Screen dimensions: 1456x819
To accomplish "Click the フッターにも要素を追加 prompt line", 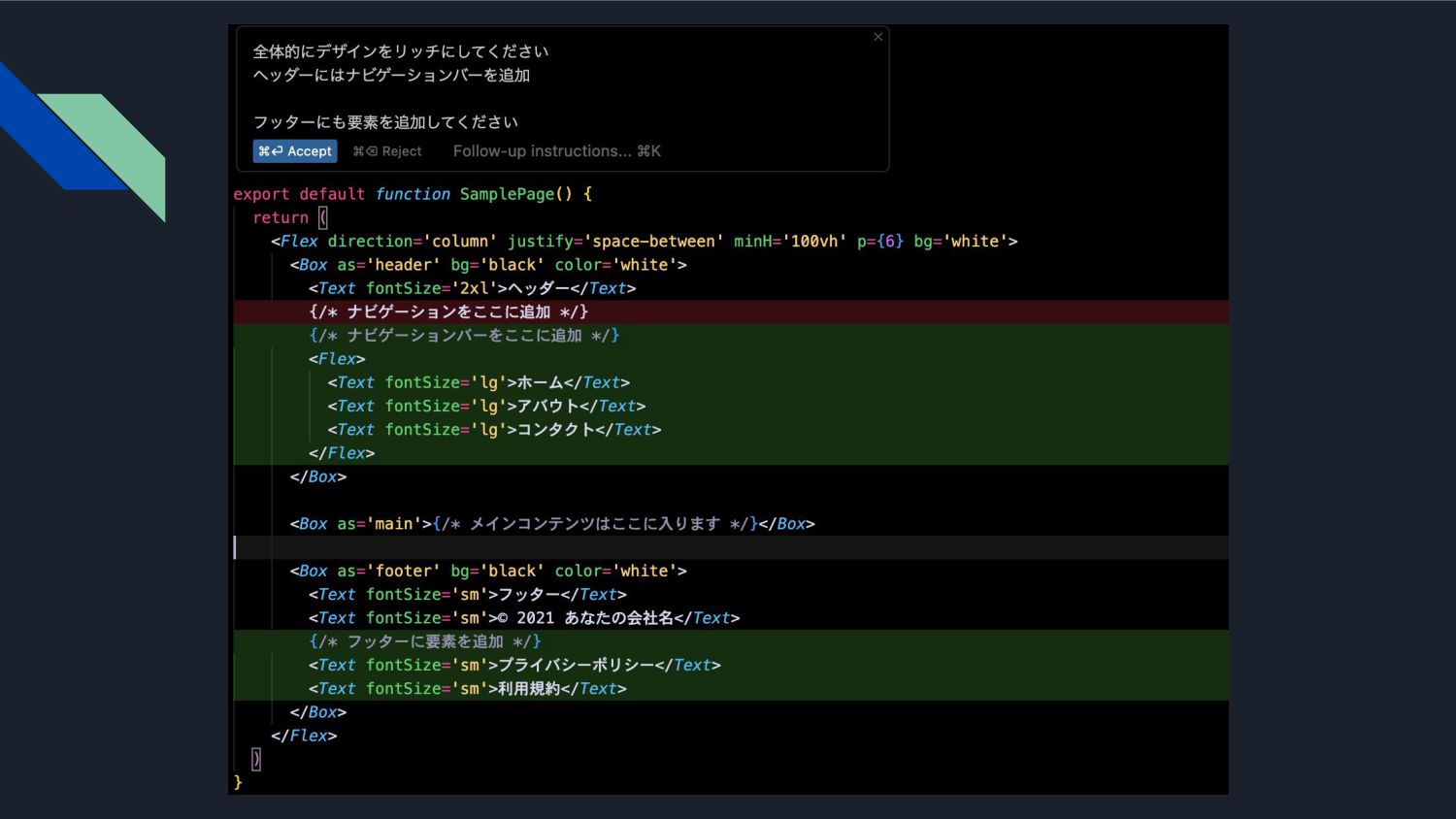I will point(385,122).
